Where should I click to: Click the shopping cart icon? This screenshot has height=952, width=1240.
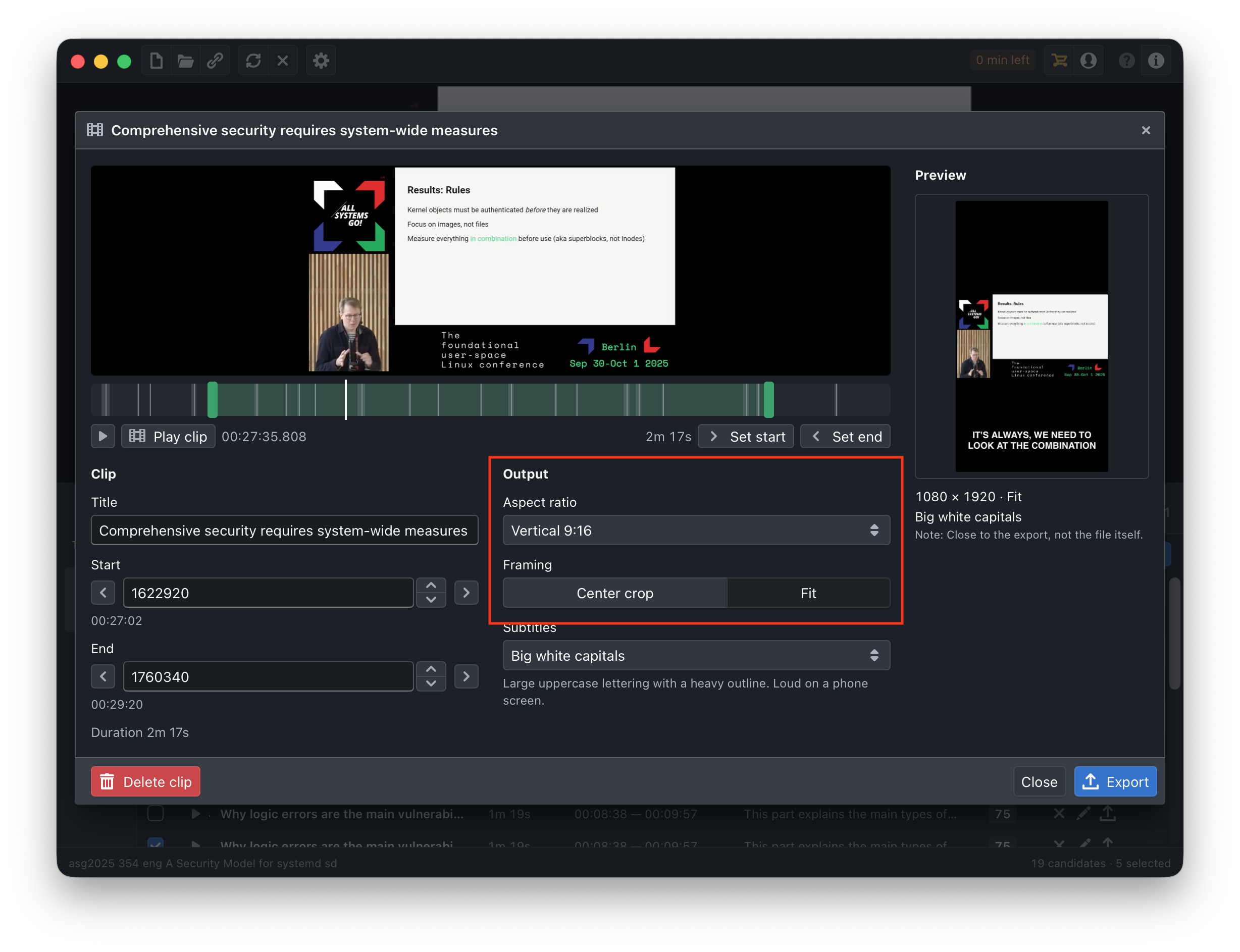(1059, 60)
